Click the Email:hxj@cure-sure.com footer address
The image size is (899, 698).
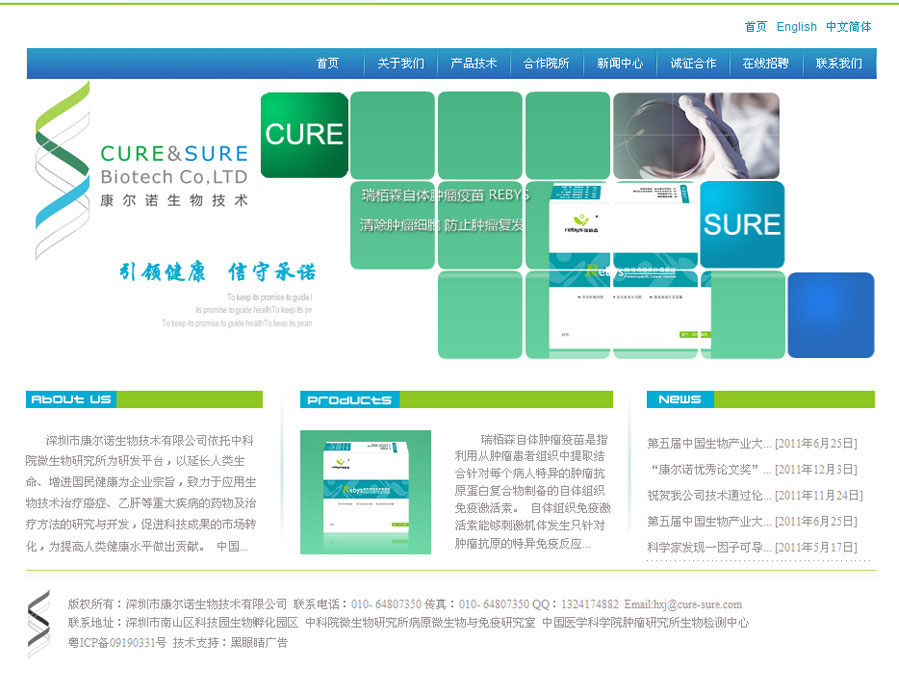click(683, 604)
